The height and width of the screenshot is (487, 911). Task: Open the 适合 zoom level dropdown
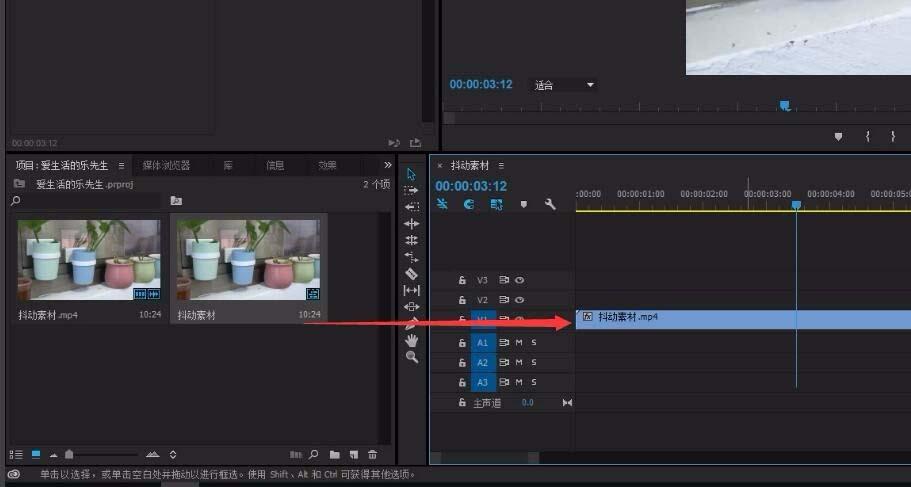point(565,85)
